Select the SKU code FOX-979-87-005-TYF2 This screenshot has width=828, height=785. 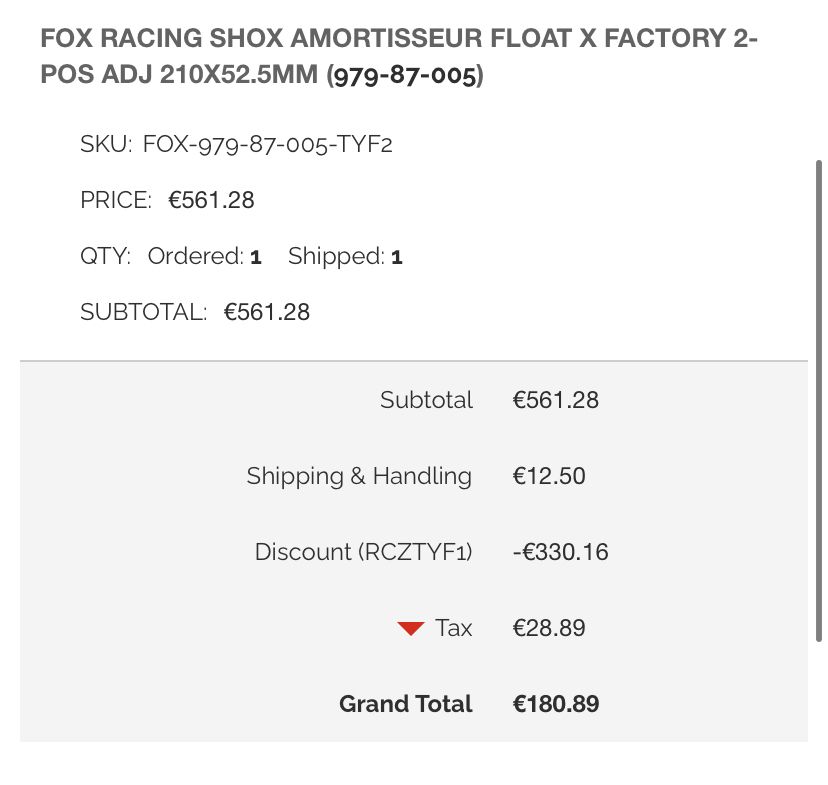267,144
